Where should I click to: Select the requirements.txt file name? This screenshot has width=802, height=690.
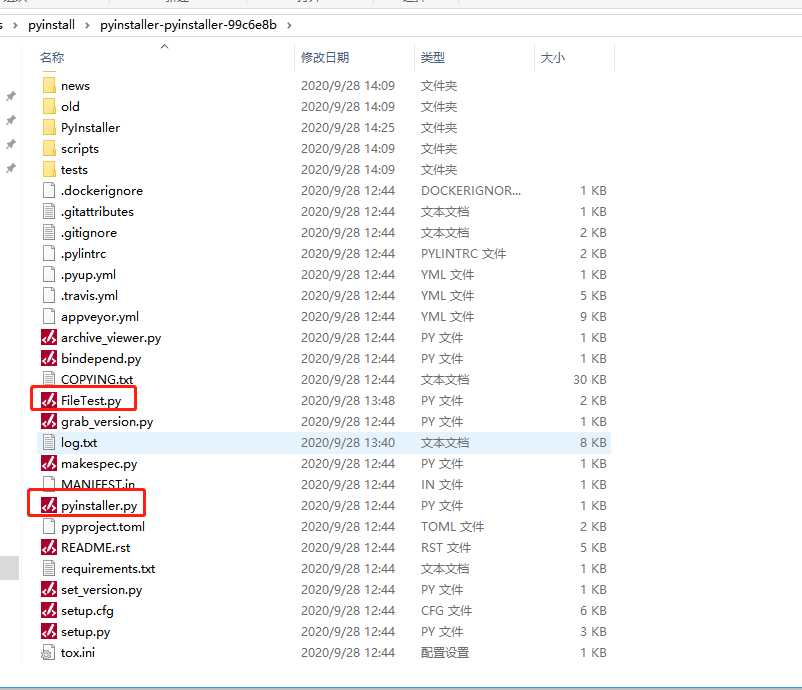(x=108, y=569)
